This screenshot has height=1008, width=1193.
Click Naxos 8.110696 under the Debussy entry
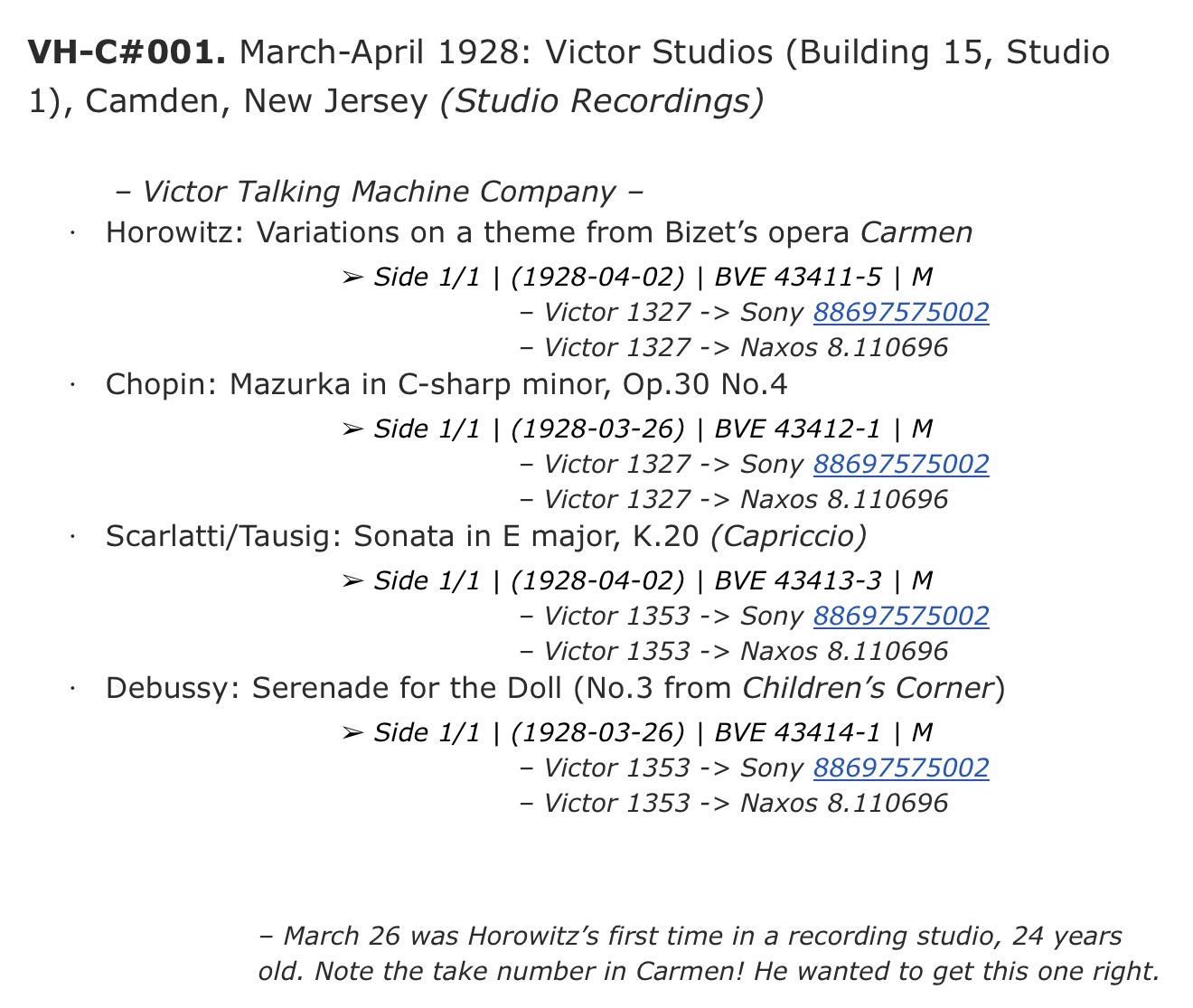[844, 803]
